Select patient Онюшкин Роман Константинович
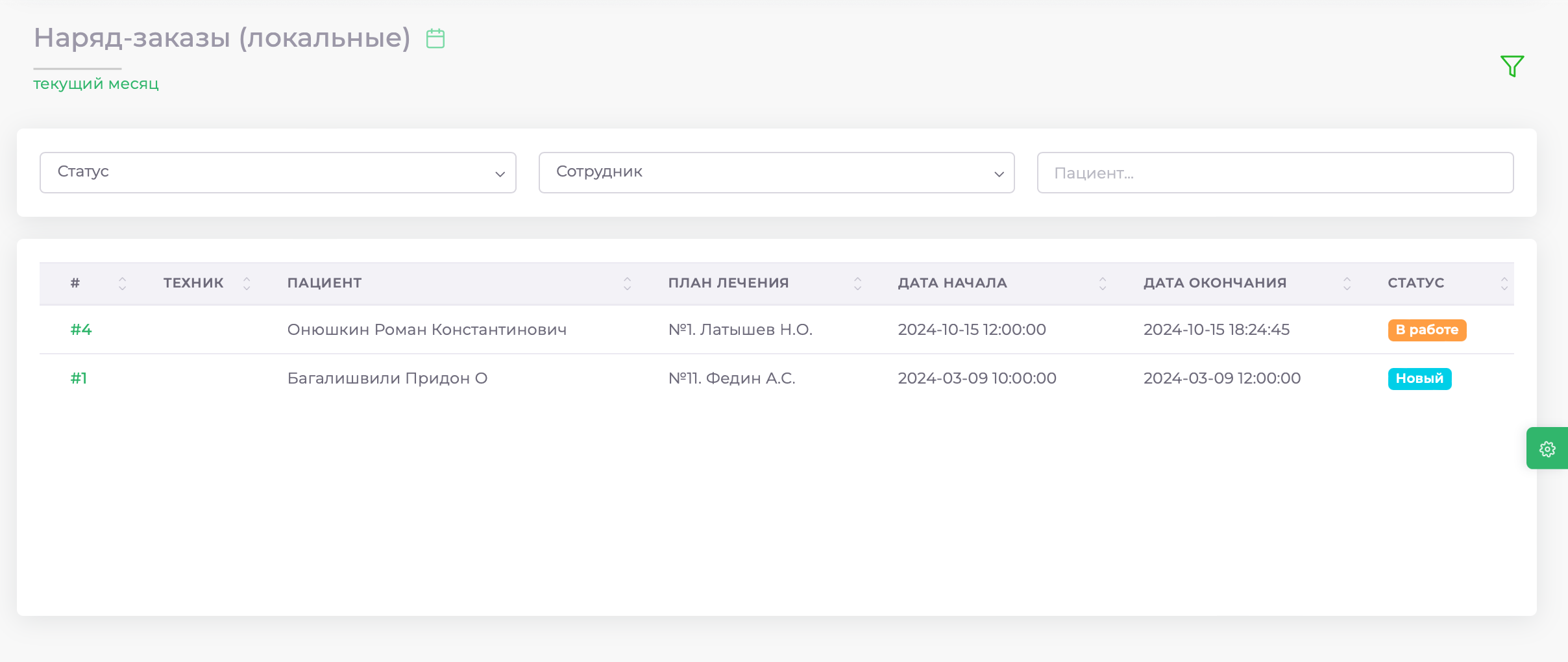Screen dimensions: 1568x662 [427, 330]
